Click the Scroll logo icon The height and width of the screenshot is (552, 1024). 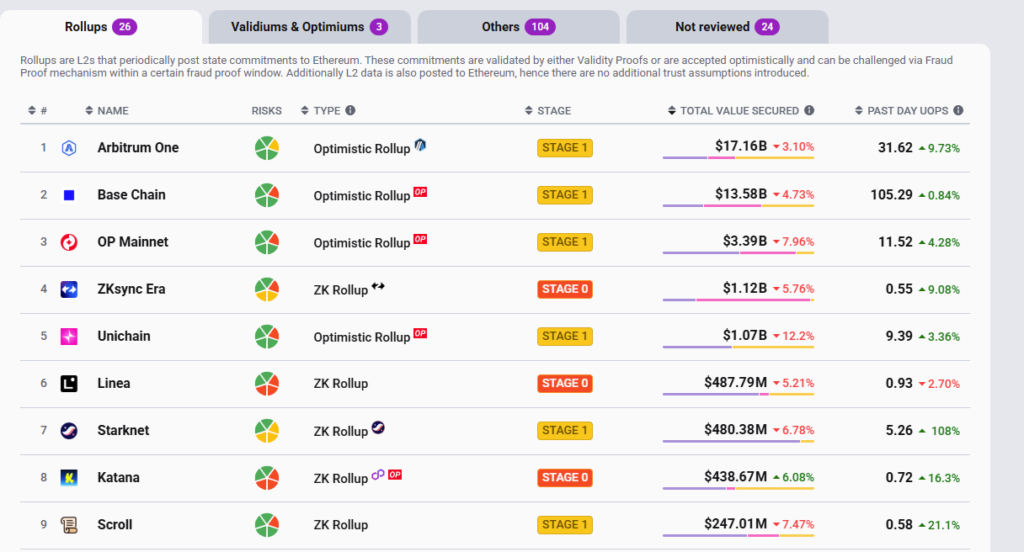pos(69,525)
